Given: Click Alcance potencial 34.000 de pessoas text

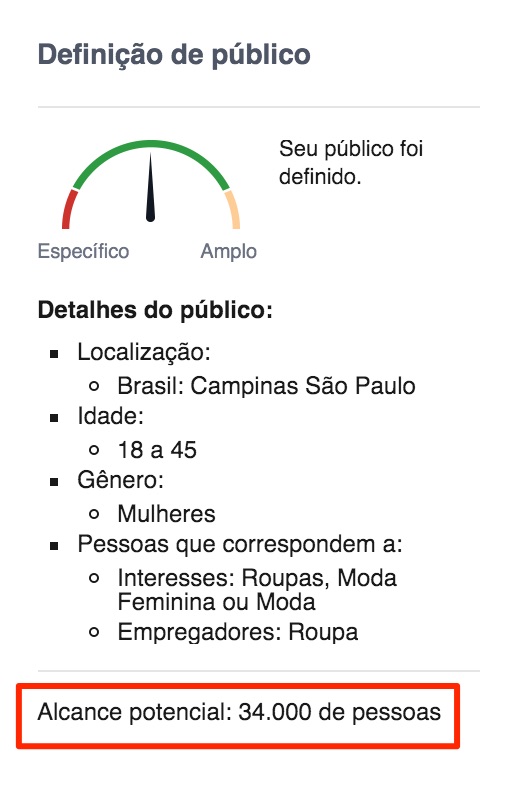Looking at the screenshot, I should tap(239, 712).
